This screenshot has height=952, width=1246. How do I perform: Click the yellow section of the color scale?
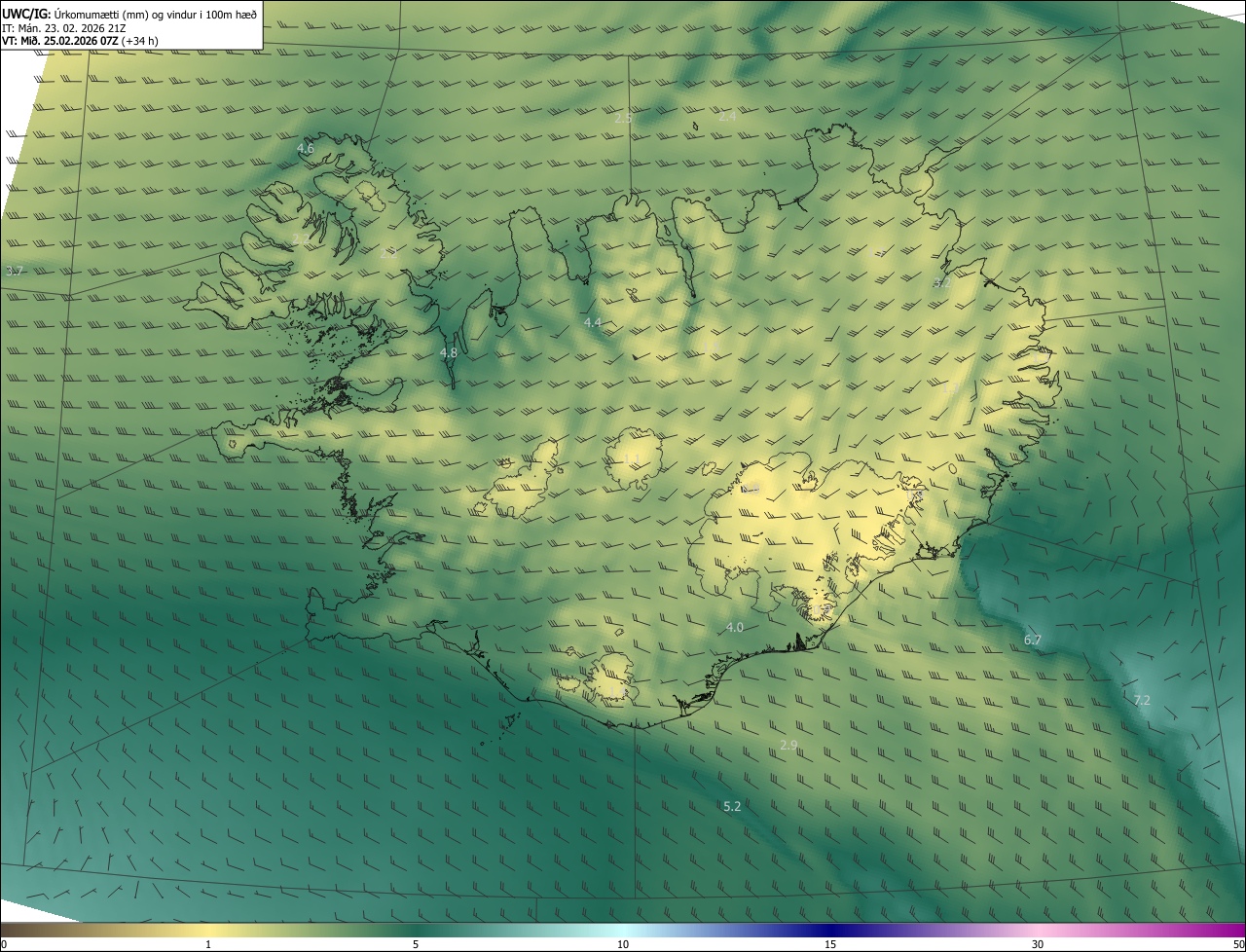(208, 930)
